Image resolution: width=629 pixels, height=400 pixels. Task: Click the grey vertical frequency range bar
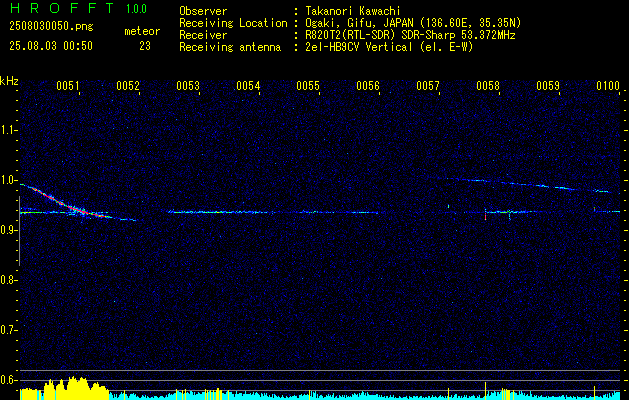(19, 231)
